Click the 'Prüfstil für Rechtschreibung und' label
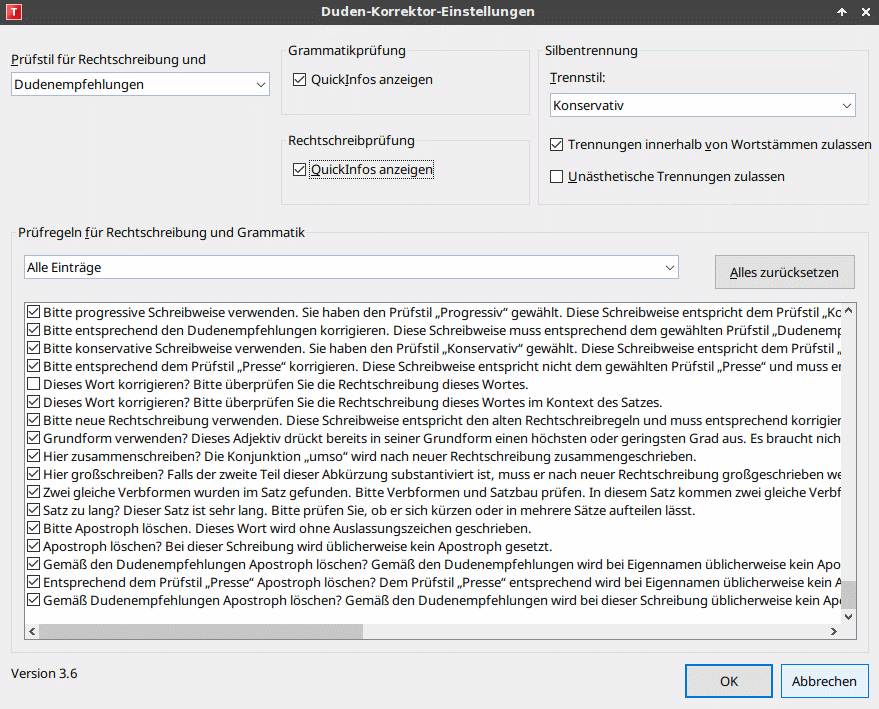 click(108, 59)
